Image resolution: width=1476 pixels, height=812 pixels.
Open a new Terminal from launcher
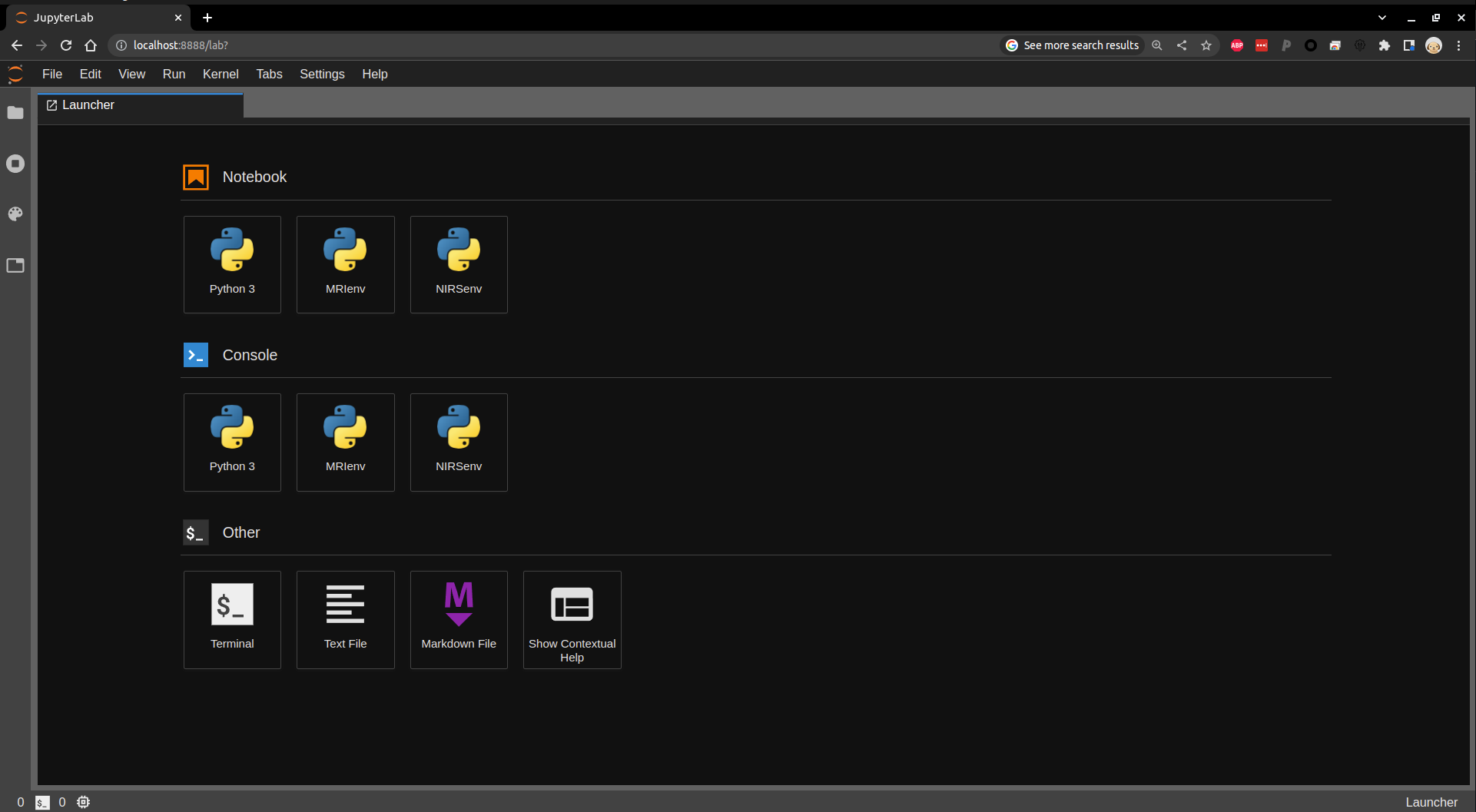pos(232,619)
